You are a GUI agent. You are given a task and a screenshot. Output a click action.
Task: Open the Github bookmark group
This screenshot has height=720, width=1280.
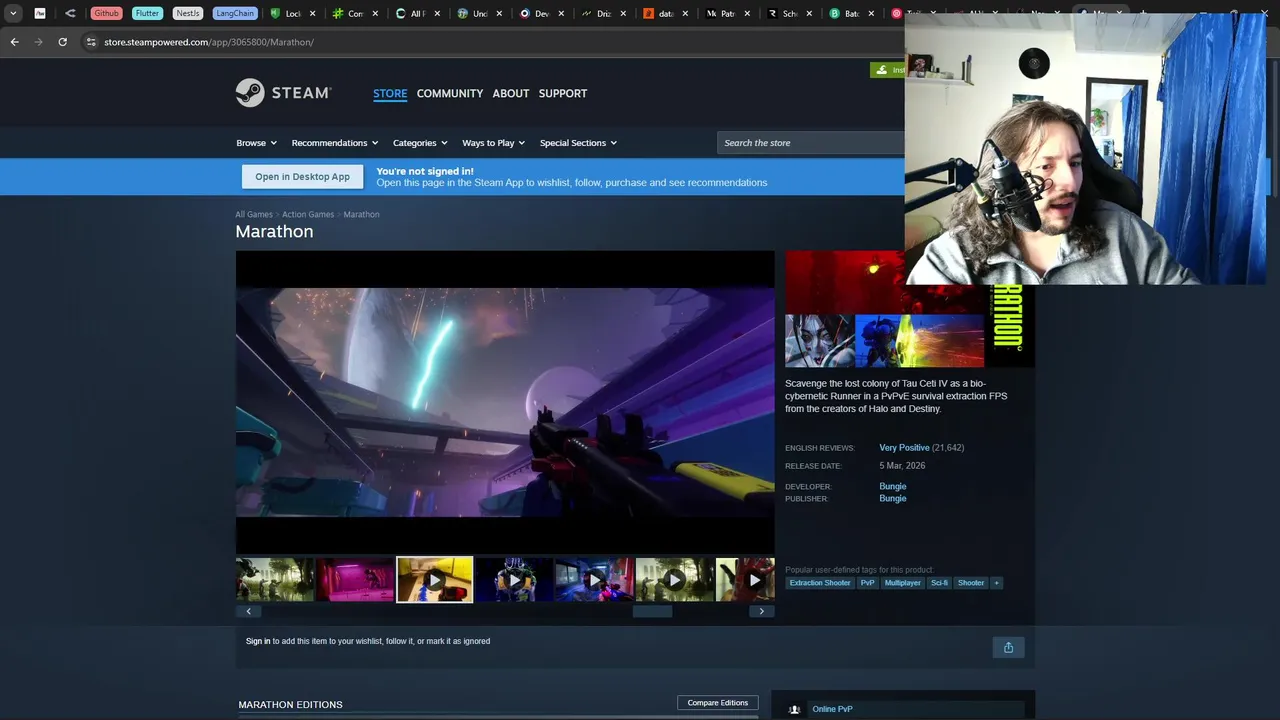pyautogui.click(x=107, y=14)
